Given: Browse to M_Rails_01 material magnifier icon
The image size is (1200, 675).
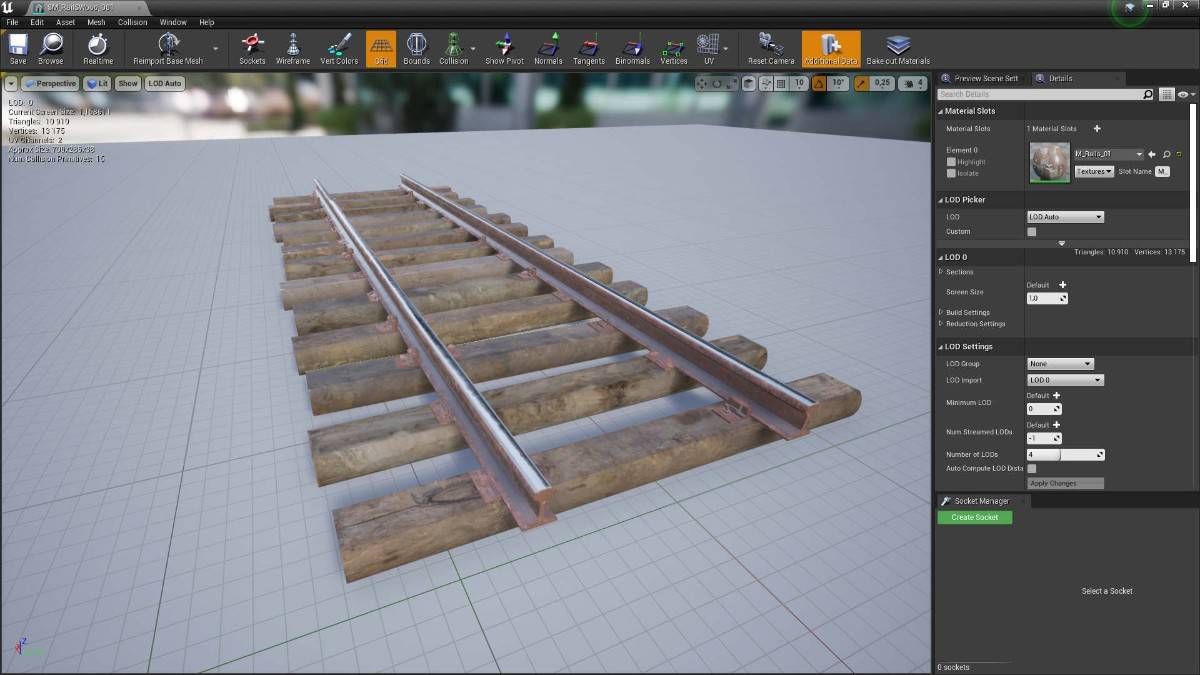Looking at the screenshot, I should 1166,155.
